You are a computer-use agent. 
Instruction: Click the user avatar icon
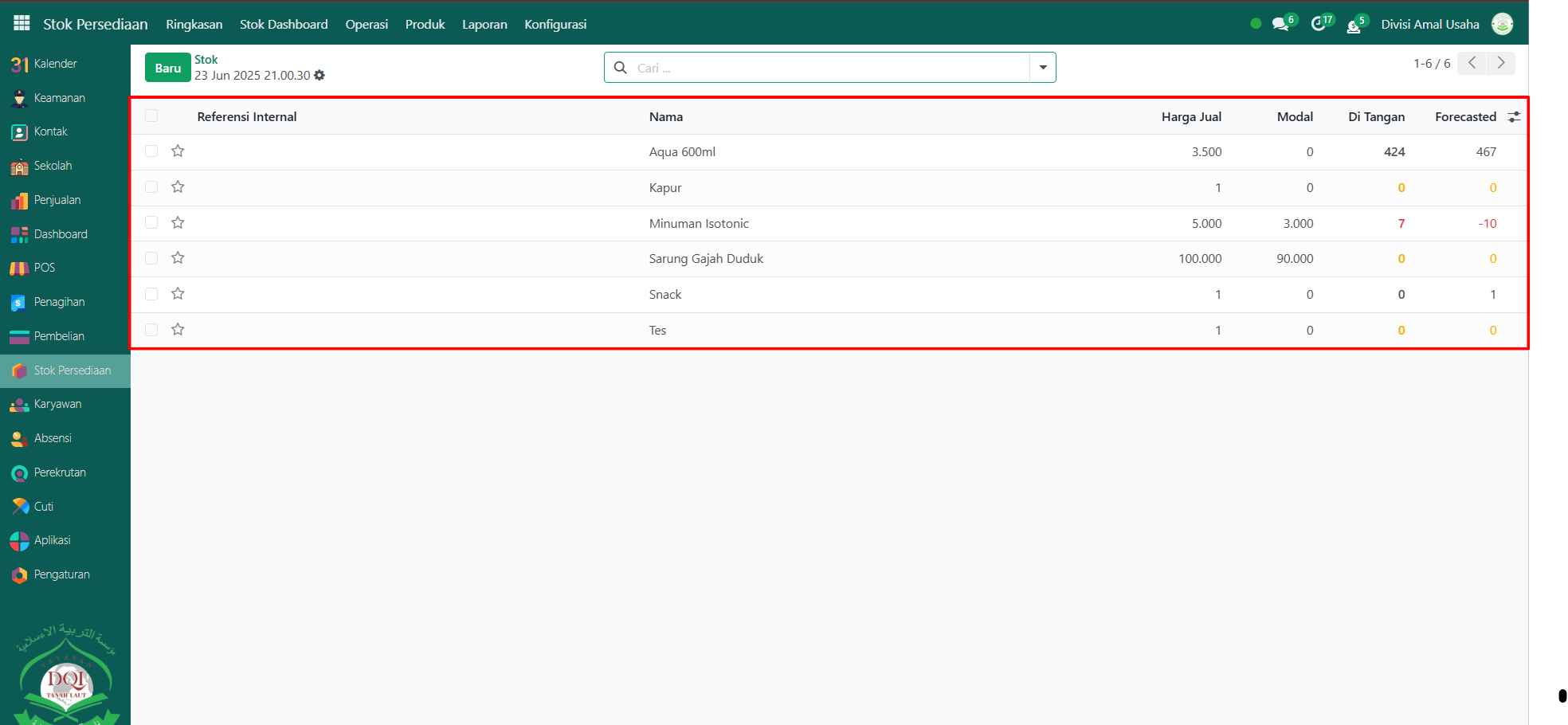click(x=1502, y=24)
